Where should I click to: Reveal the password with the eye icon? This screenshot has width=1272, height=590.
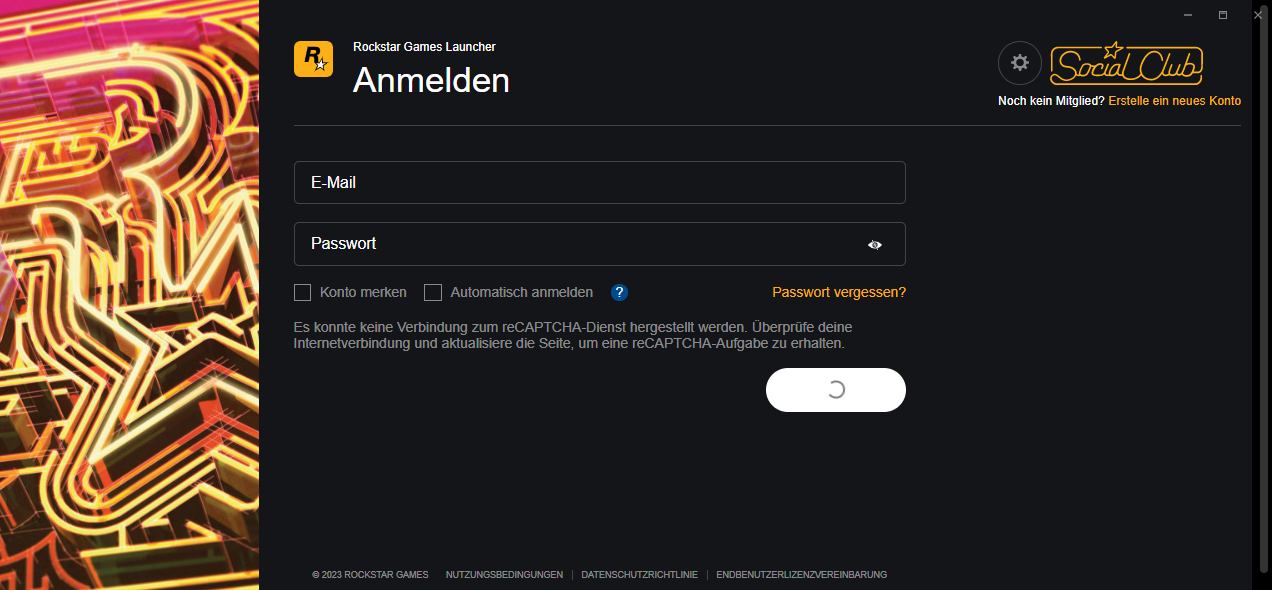click(x=874, y=244)
